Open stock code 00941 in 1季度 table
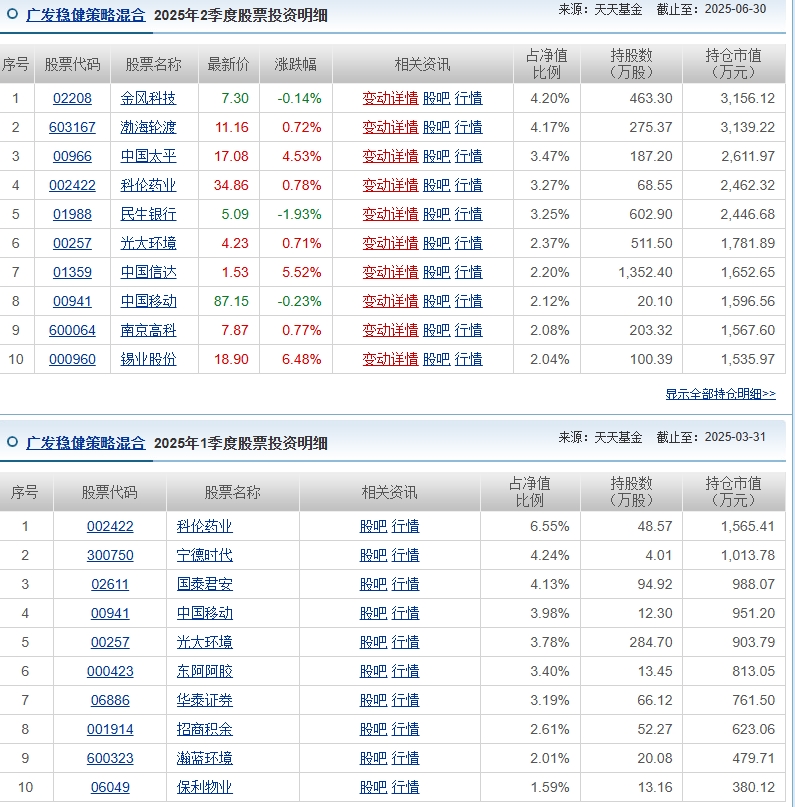Image resolution: width=795 pixels, height=807 pixels. click(110, 613)
